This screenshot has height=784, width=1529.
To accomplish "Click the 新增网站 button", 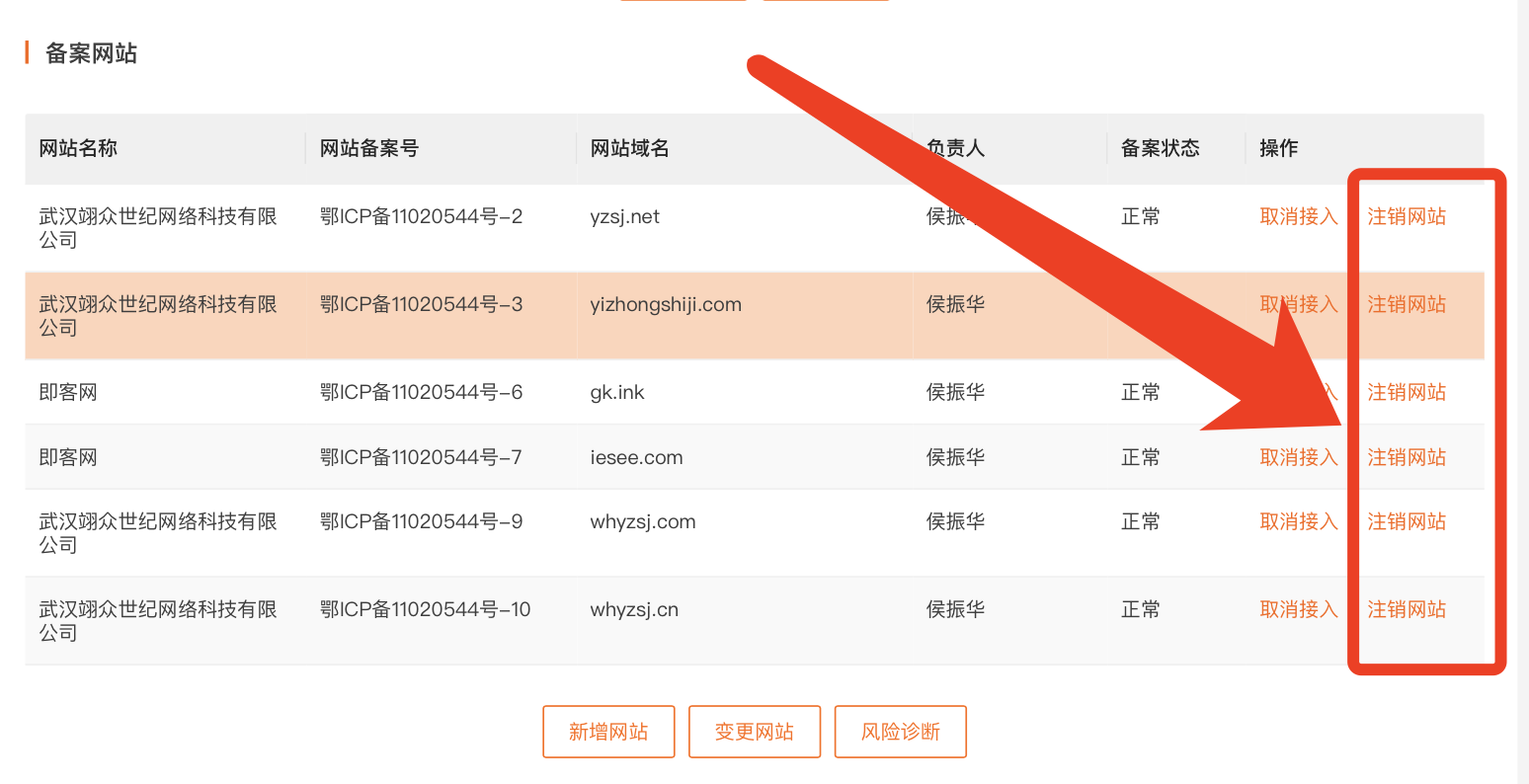I will [x=608, y=732].
